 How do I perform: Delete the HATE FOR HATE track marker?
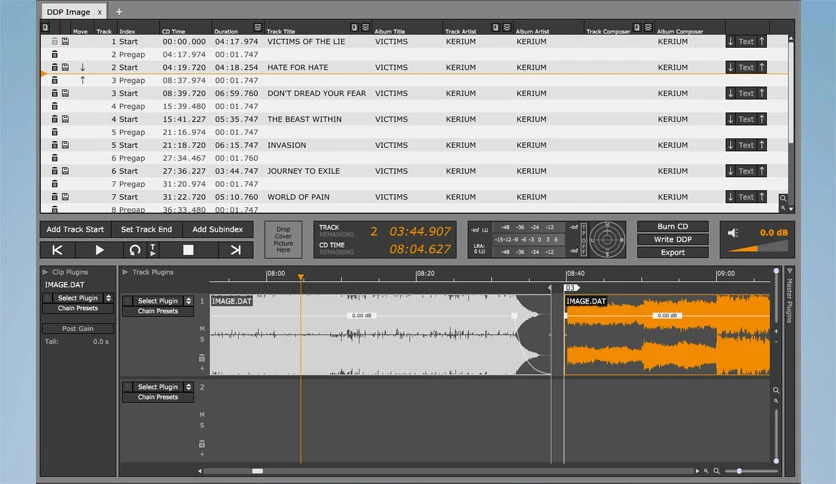click(x=54, y=67)
